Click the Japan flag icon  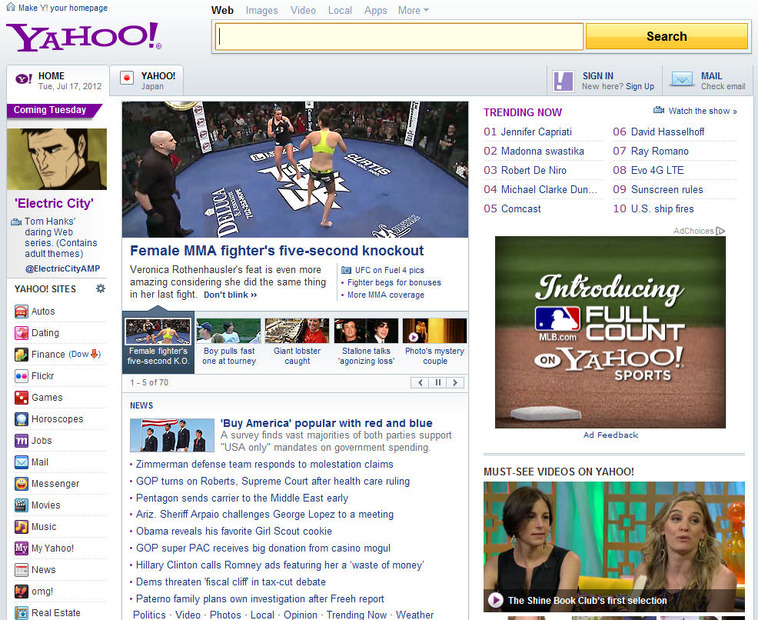pos(127,78)
